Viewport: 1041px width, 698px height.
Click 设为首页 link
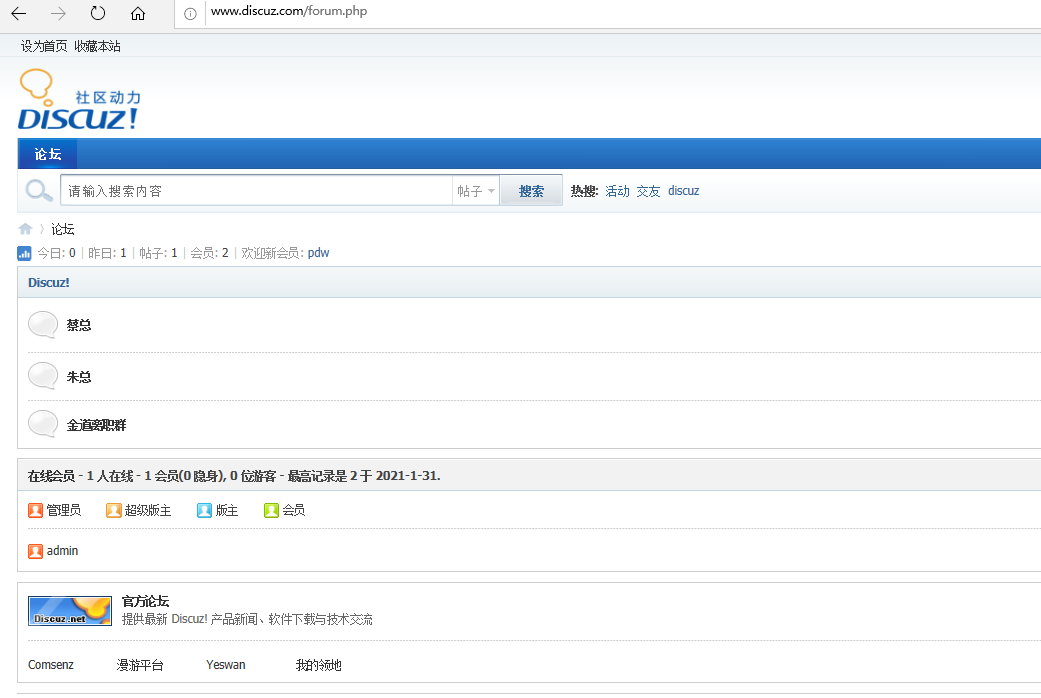tap(44, 46)
